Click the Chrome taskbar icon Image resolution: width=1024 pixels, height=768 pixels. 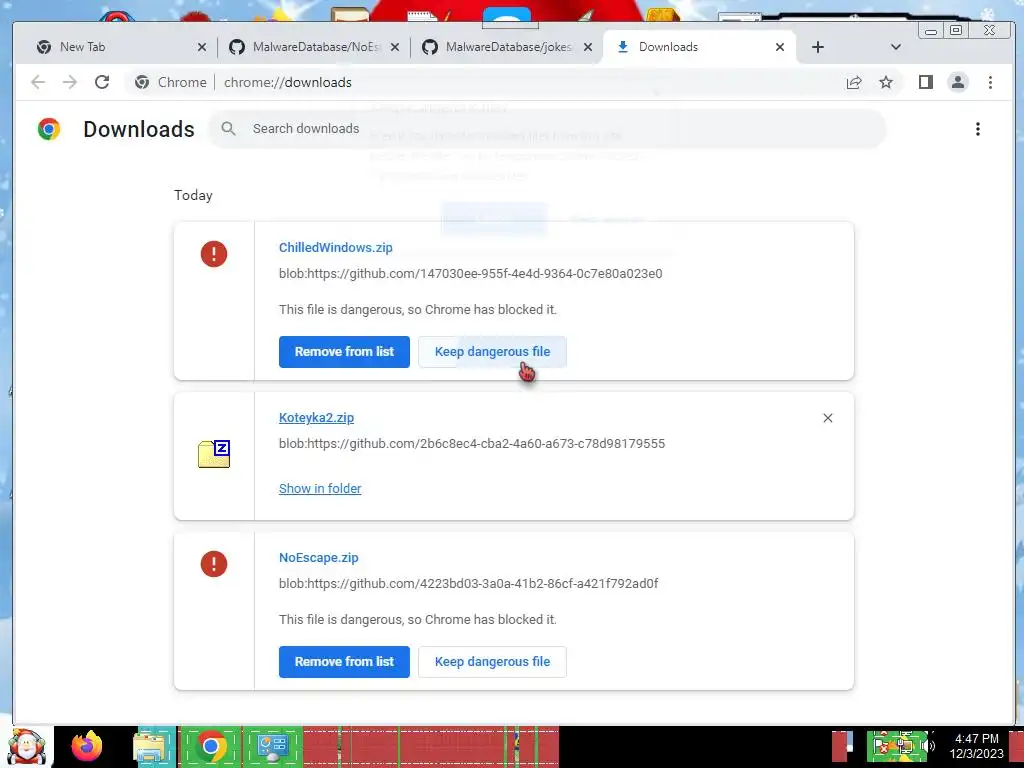[x=210, y=746]
